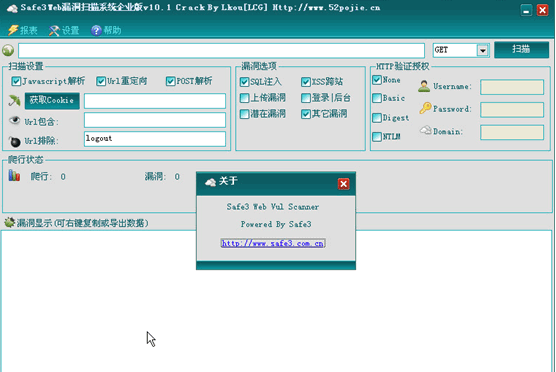Image resolution: width=556 pixels, height=372 pixels.
Task: Enable the 上传漏洞 checkbox
Action: click(x=244, y=98)
